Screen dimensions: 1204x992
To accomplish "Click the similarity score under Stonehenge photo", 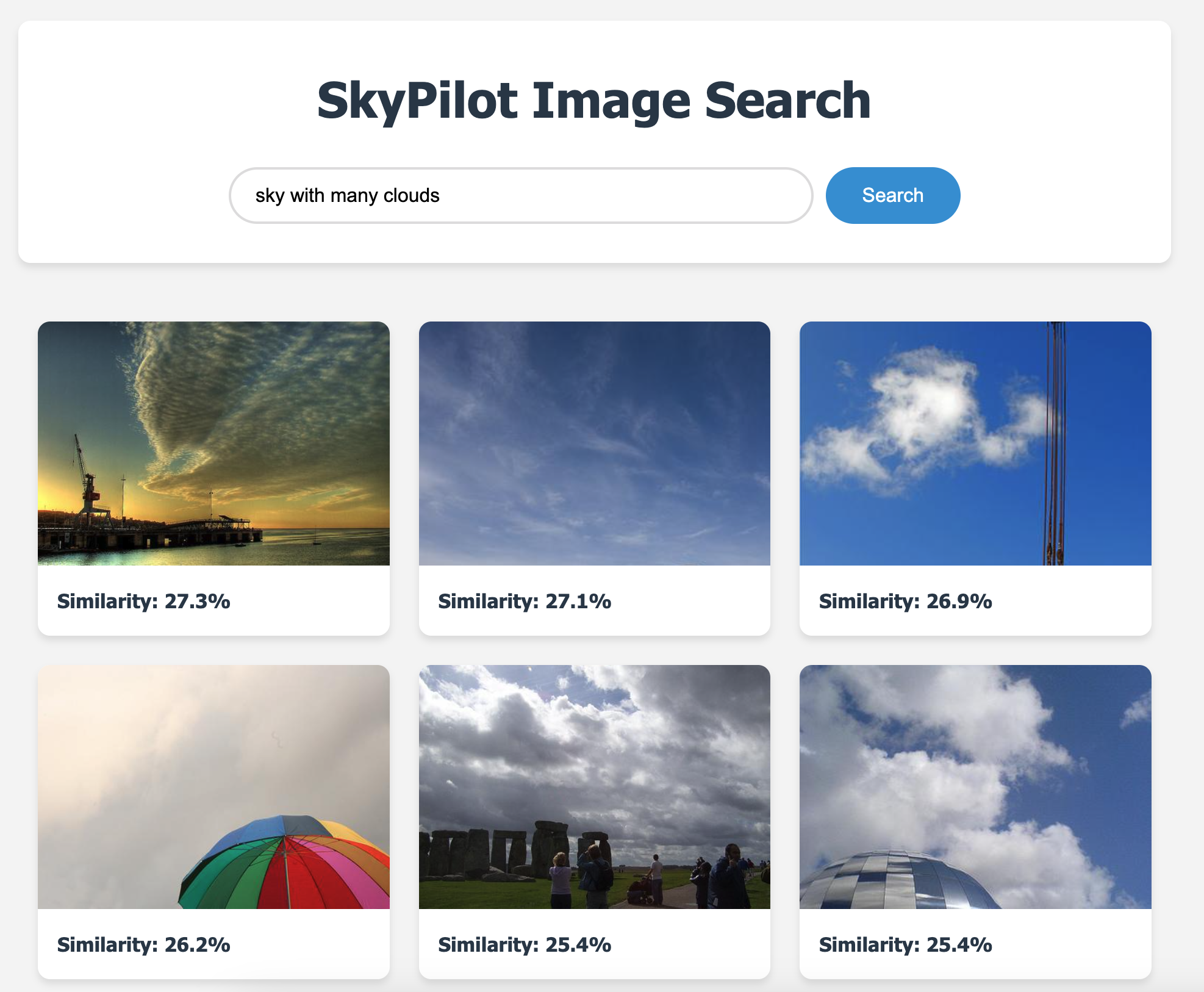I will pos(525,945).
